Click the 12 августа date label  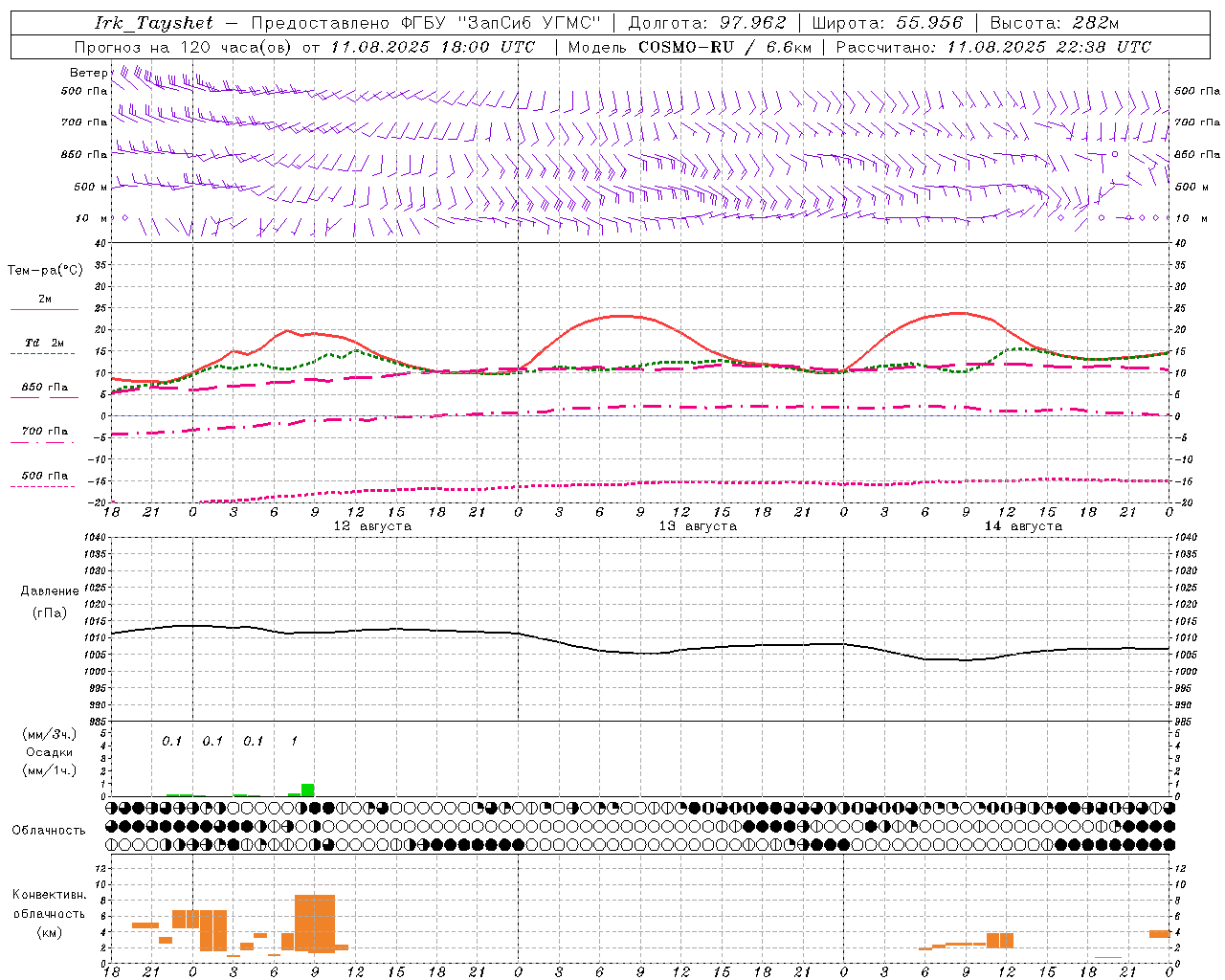(372, 526)
